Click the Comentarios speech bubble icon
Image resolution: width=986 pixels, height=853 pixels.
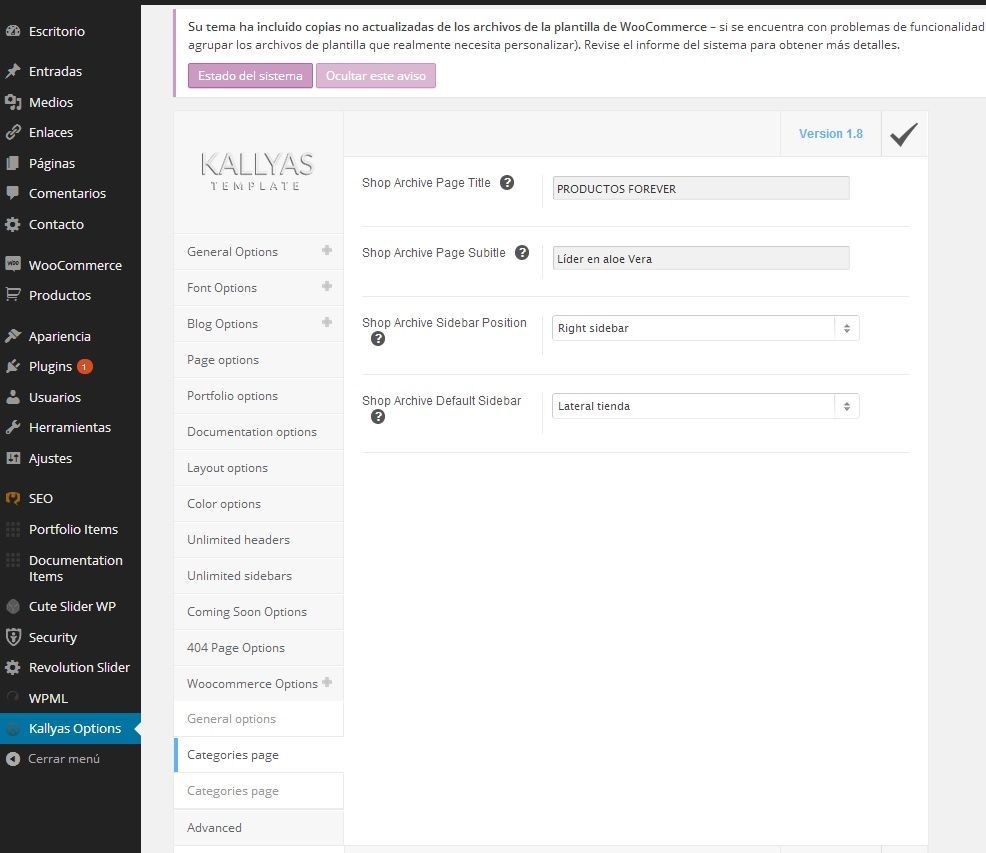[x=13, y=193]
